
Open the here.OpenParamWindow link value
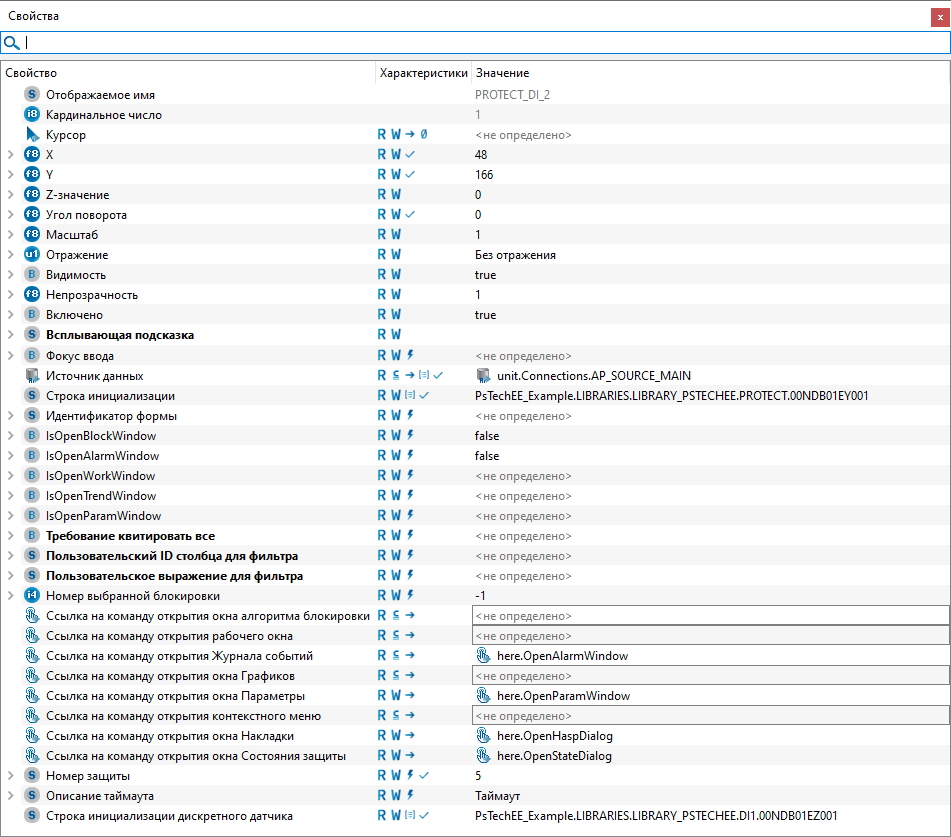coord(563,696)
